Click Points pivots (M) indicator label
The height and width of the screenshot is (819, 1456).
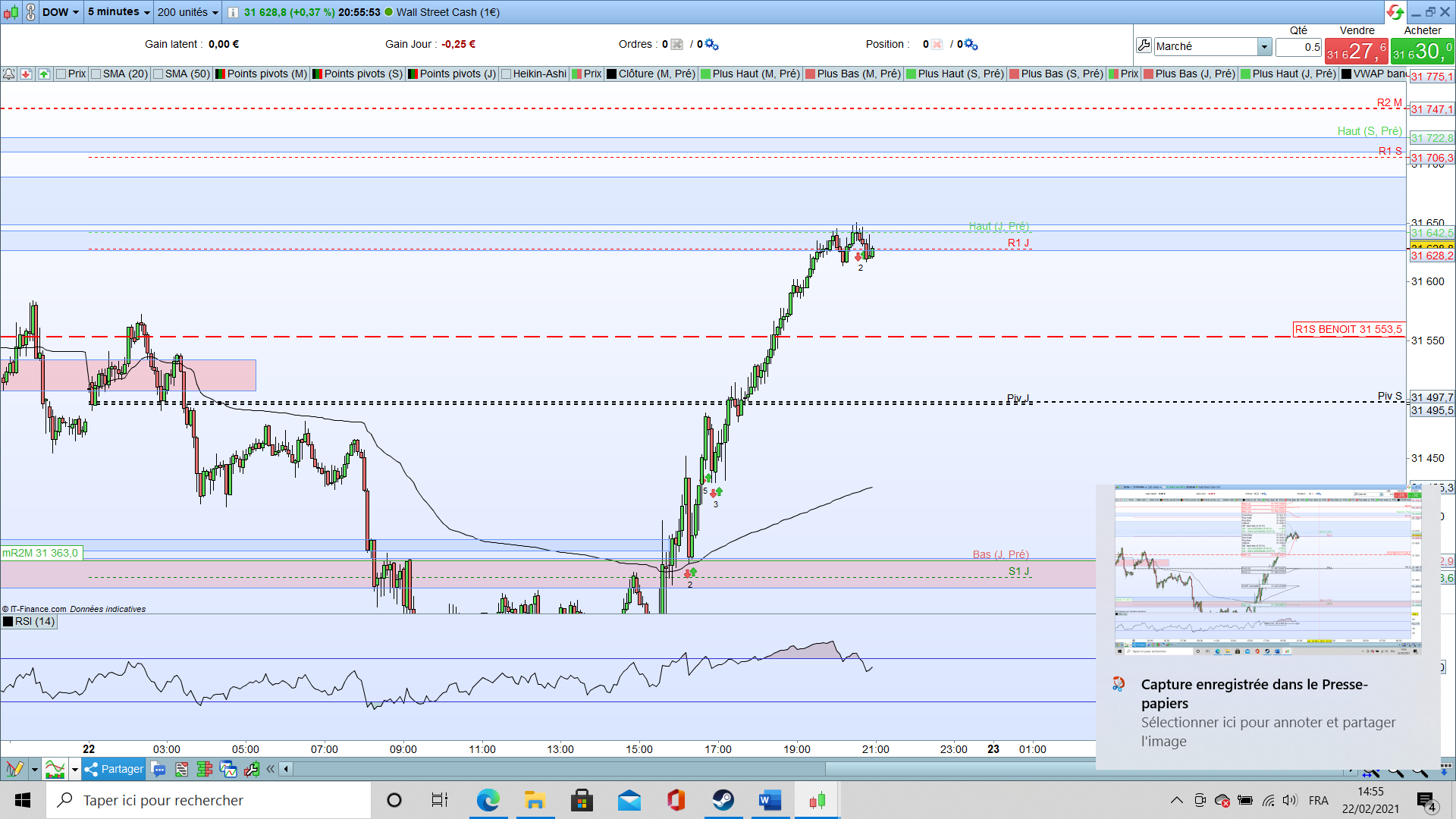pos(266,74)
